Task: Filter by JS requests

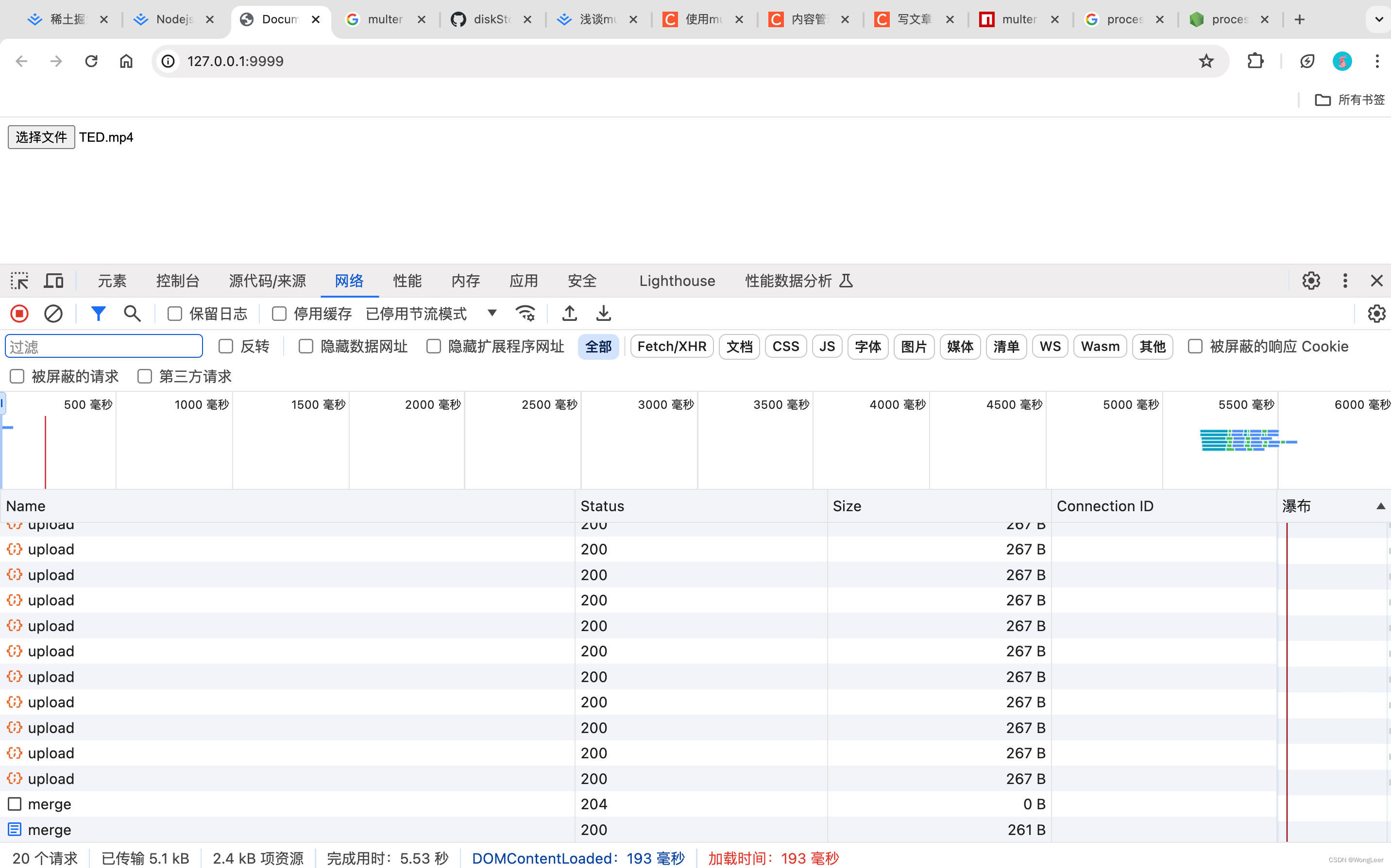Action: click(827, 346)
